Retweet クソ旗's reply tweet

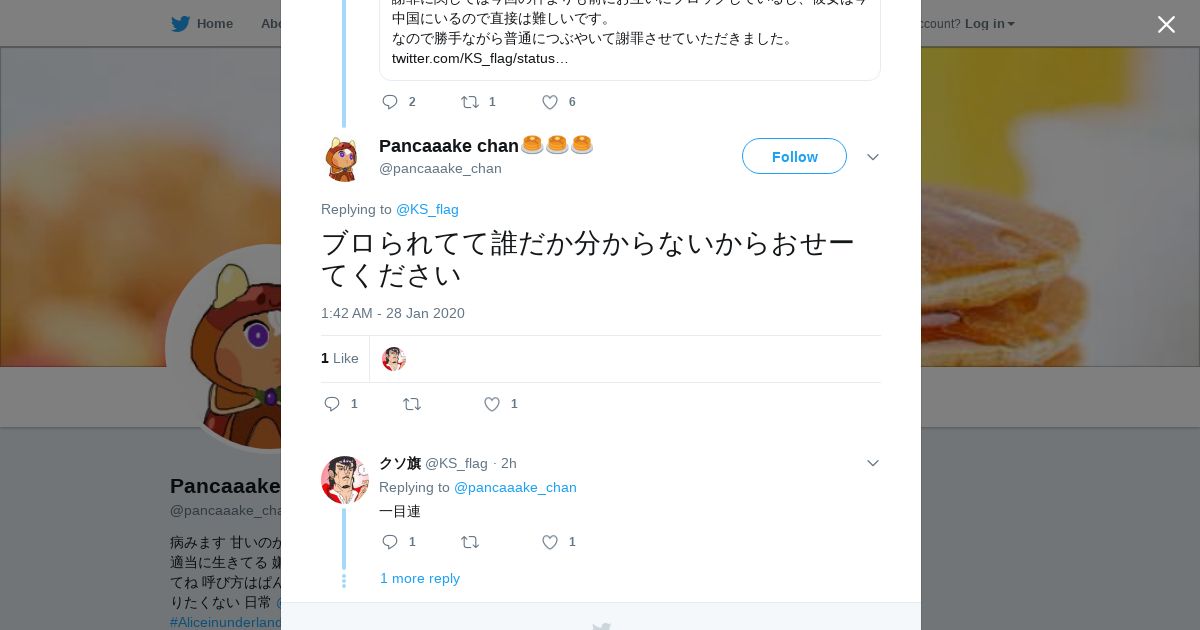[x=470, y=542]
